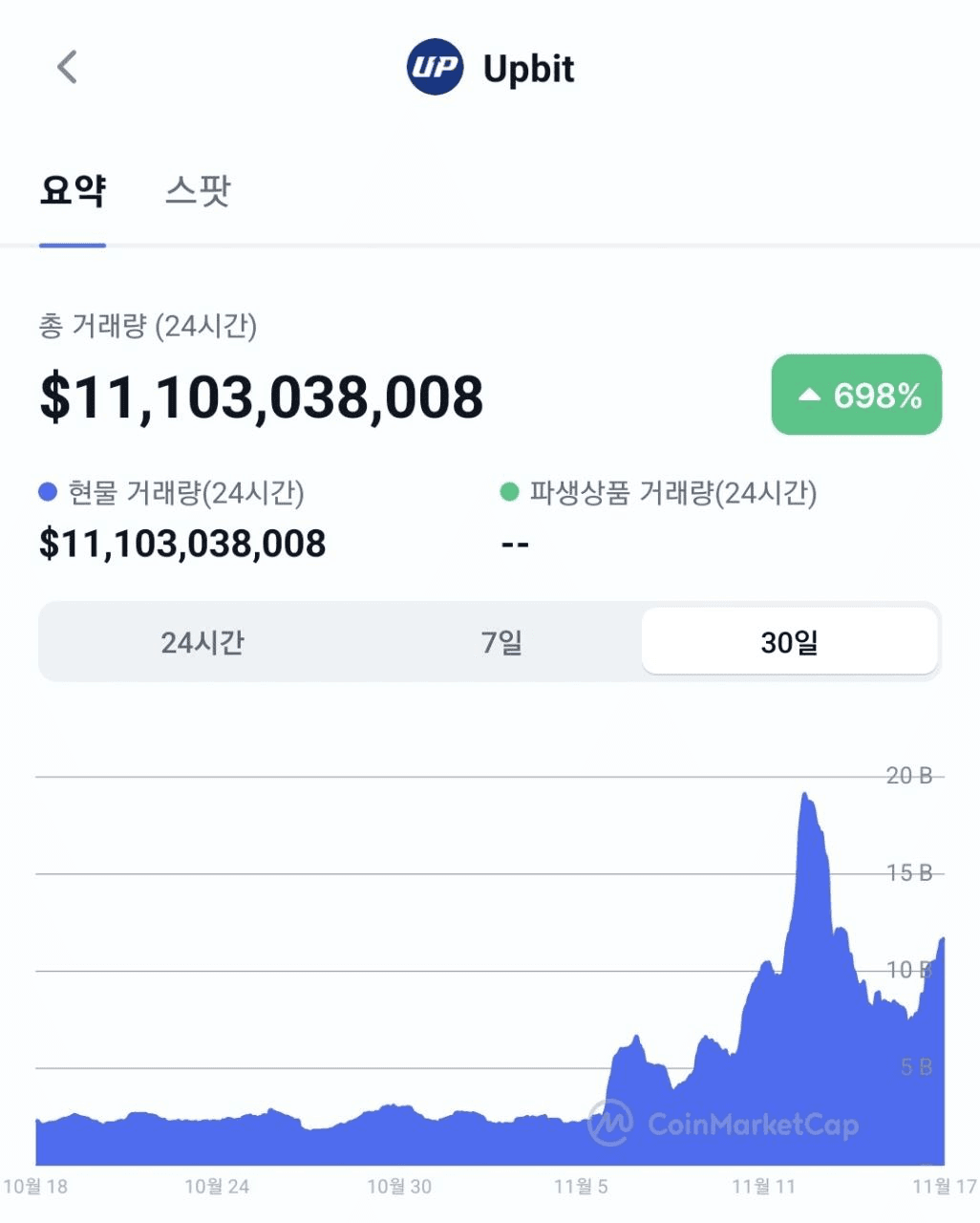The image size is (980, 1223).
Task: Switch to the 요약 tab
Action: pos(73,190)
